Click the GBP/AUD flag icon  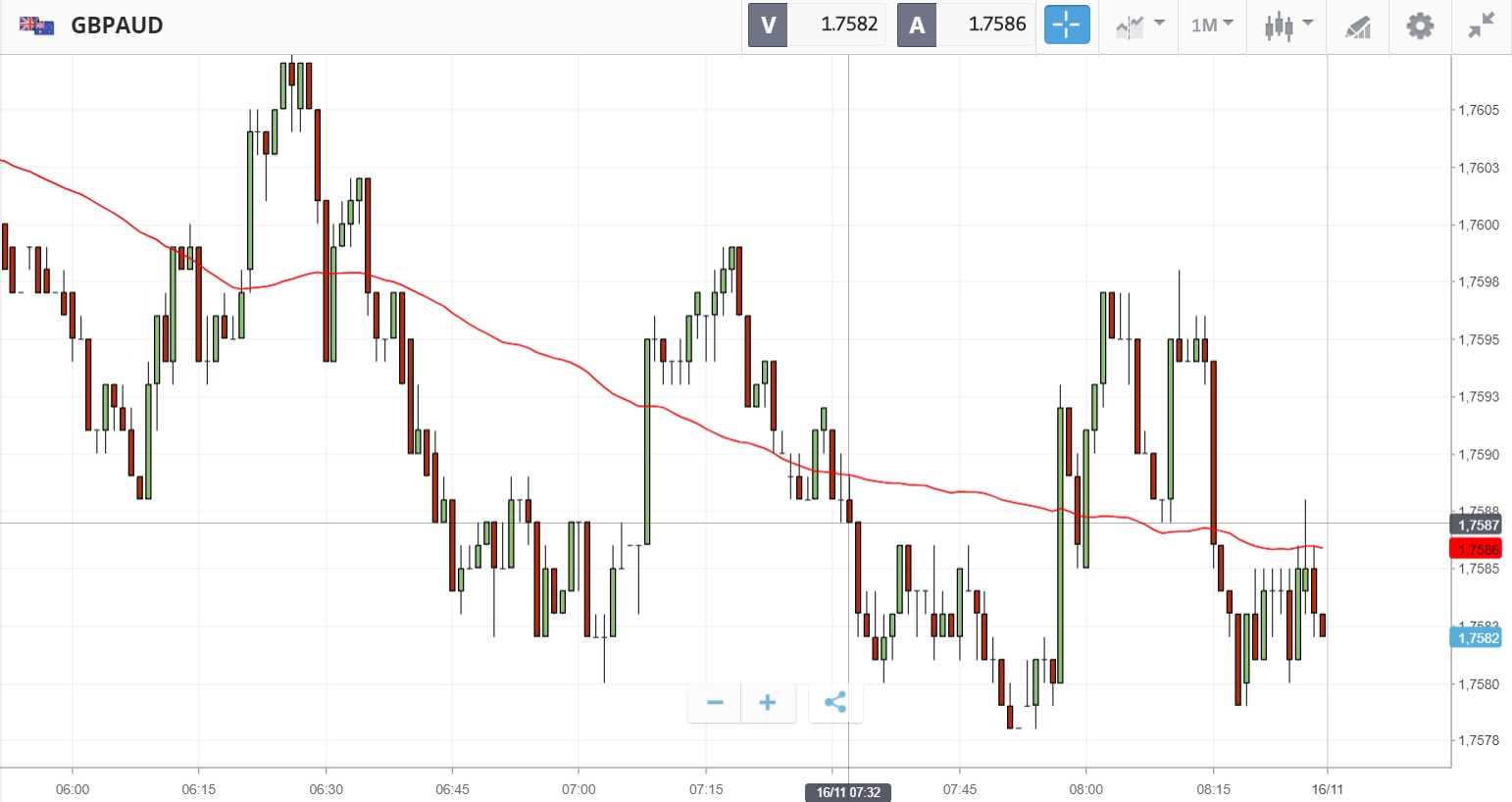pos(36,25)
